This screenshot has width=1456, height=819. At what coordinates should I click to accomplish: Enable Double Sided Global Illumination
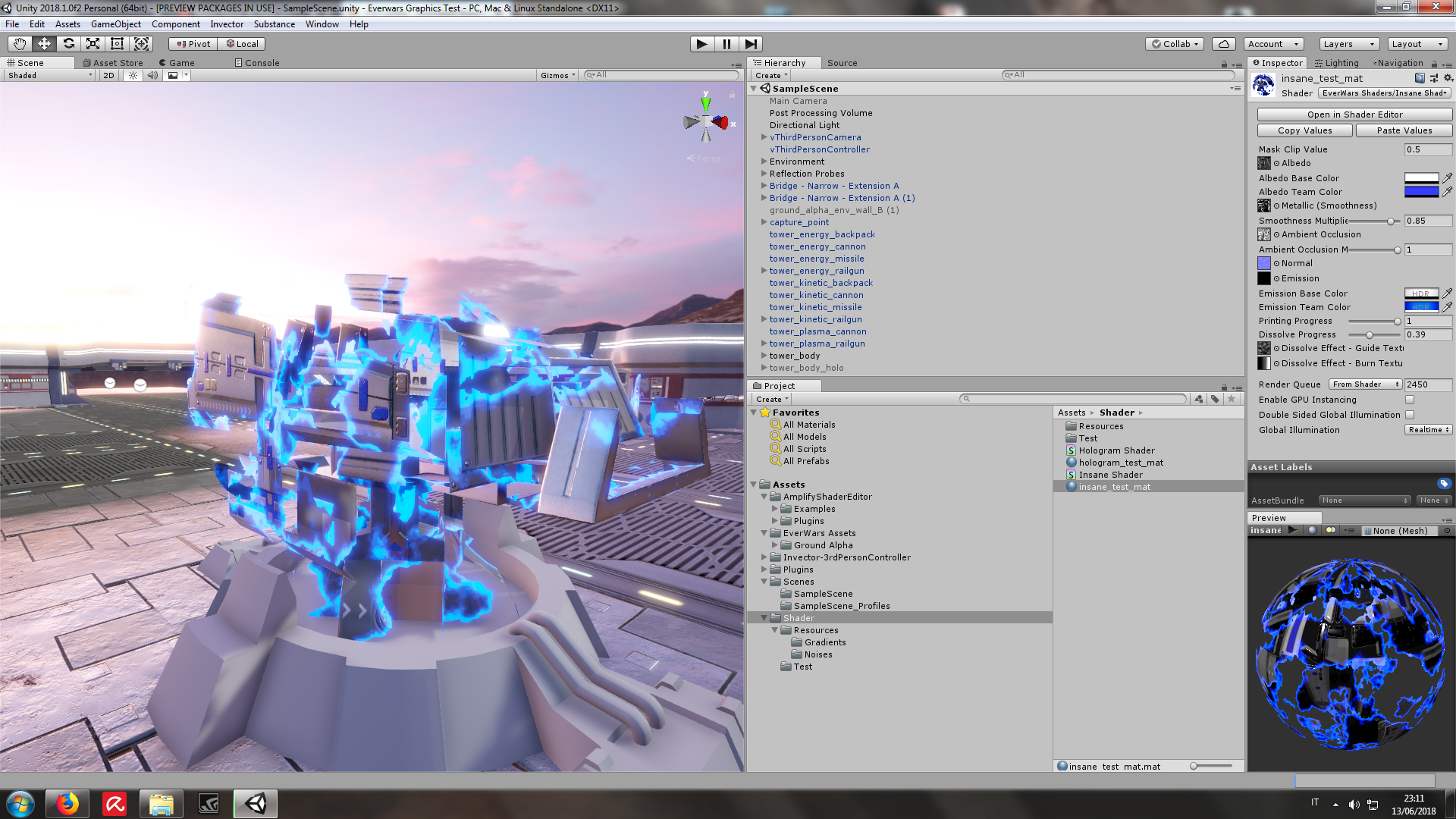pyautogui.click(x=1410, y=415)
